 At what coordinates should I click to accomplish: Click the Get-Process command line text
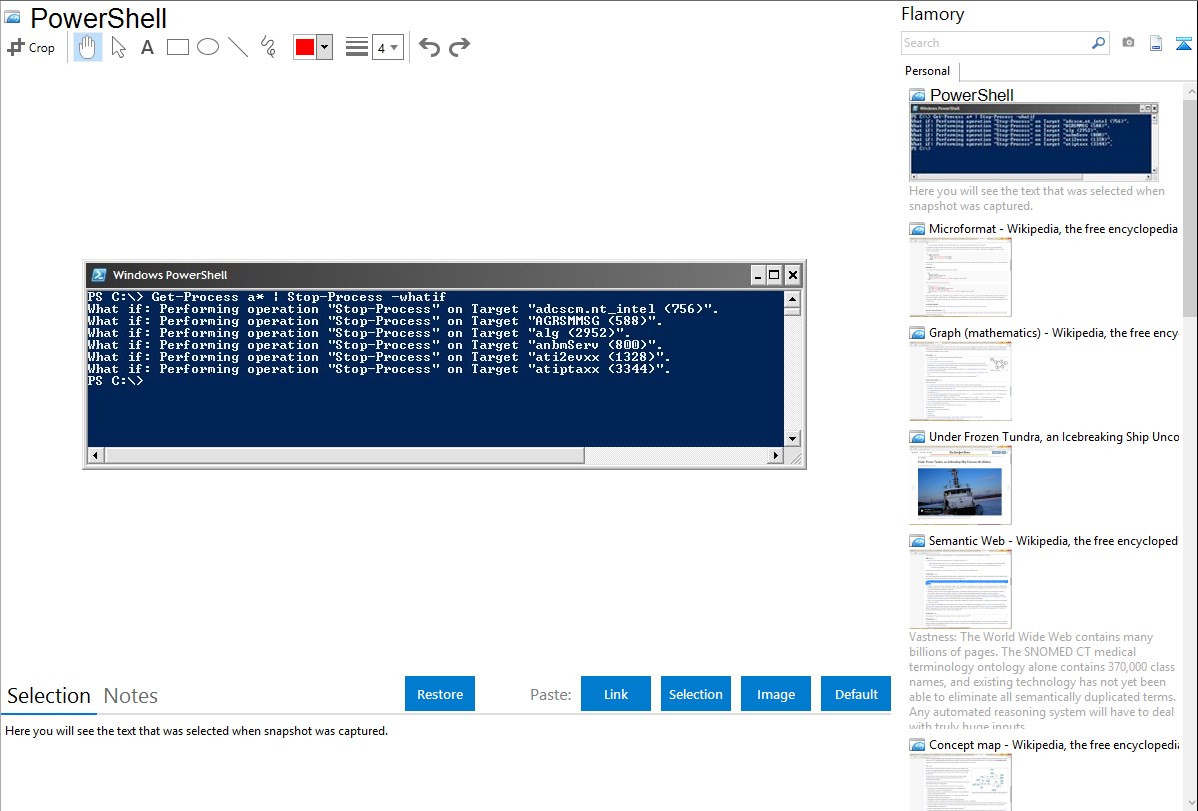pyautogui.click(x=267, y=297)
